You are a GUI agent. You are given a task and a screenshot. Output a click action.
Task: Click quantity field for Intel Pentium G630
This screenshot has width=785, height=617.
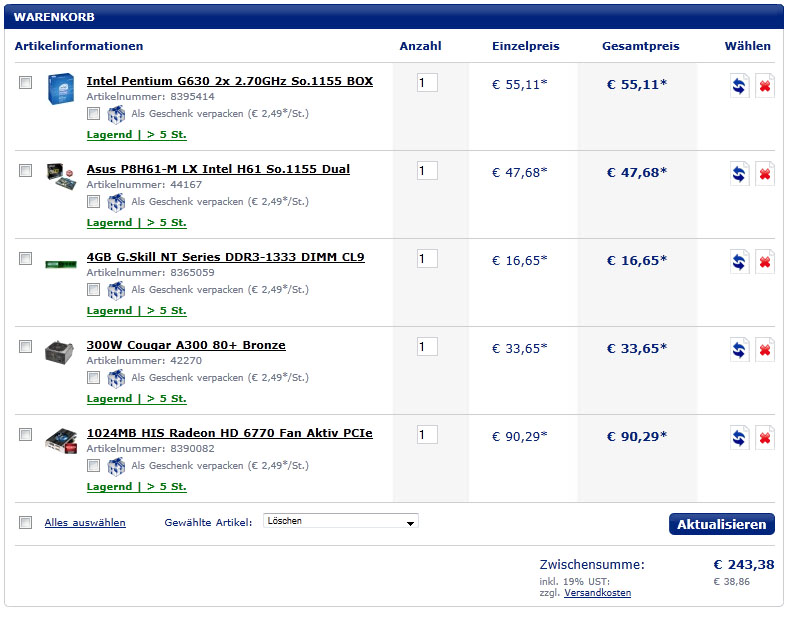427,83
